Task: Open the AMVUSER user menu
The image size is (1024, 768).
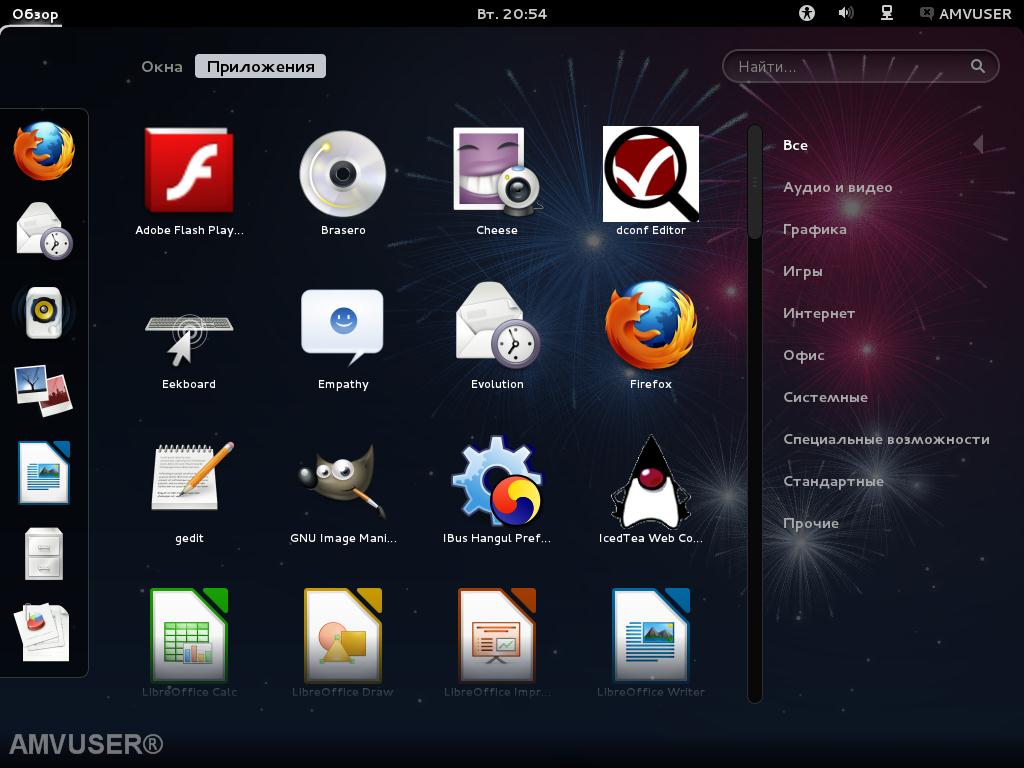Action: 965,14
